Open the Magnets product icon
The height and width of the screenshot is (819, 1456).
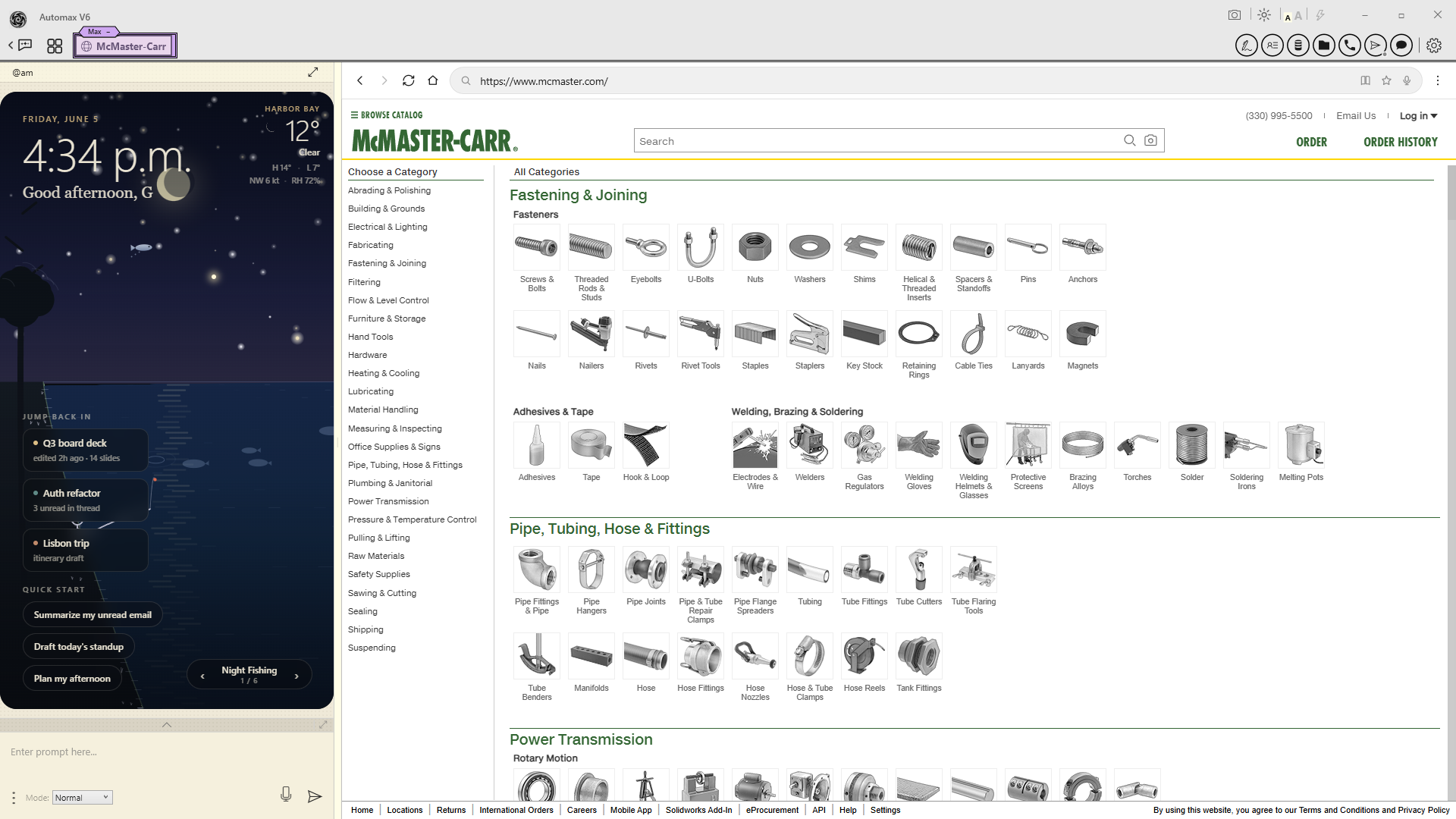pos(1083,334)
